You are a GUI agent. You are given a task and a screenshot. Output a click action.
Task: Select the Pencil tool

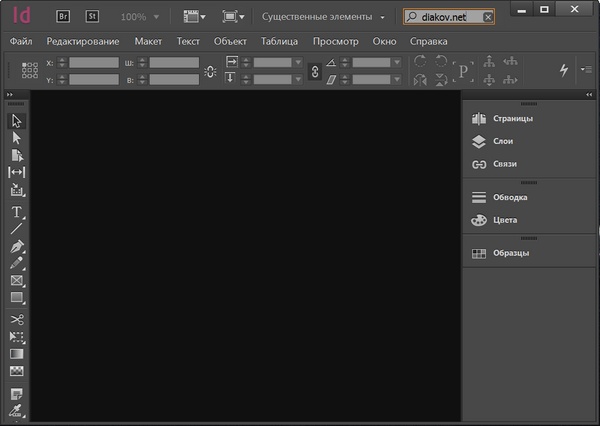(16, 263)
